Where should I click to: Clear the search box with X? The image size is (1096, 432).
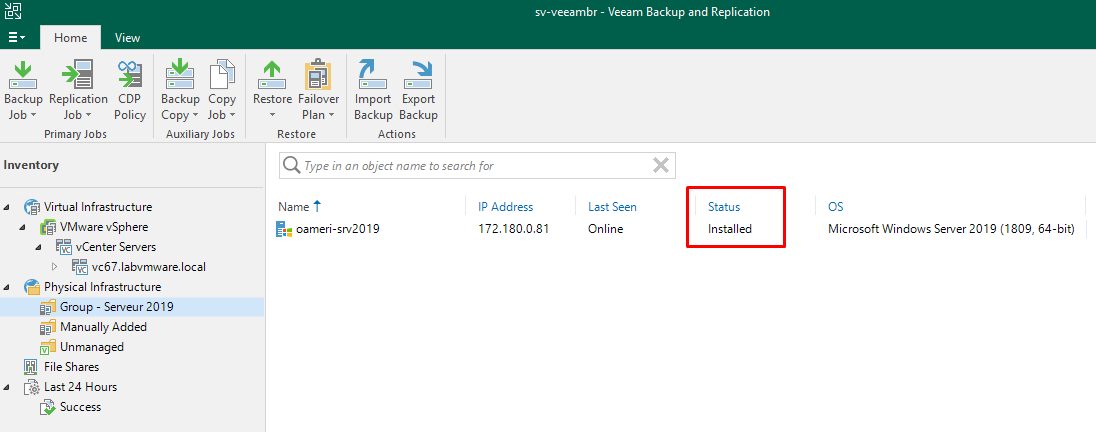pos(661,166)
